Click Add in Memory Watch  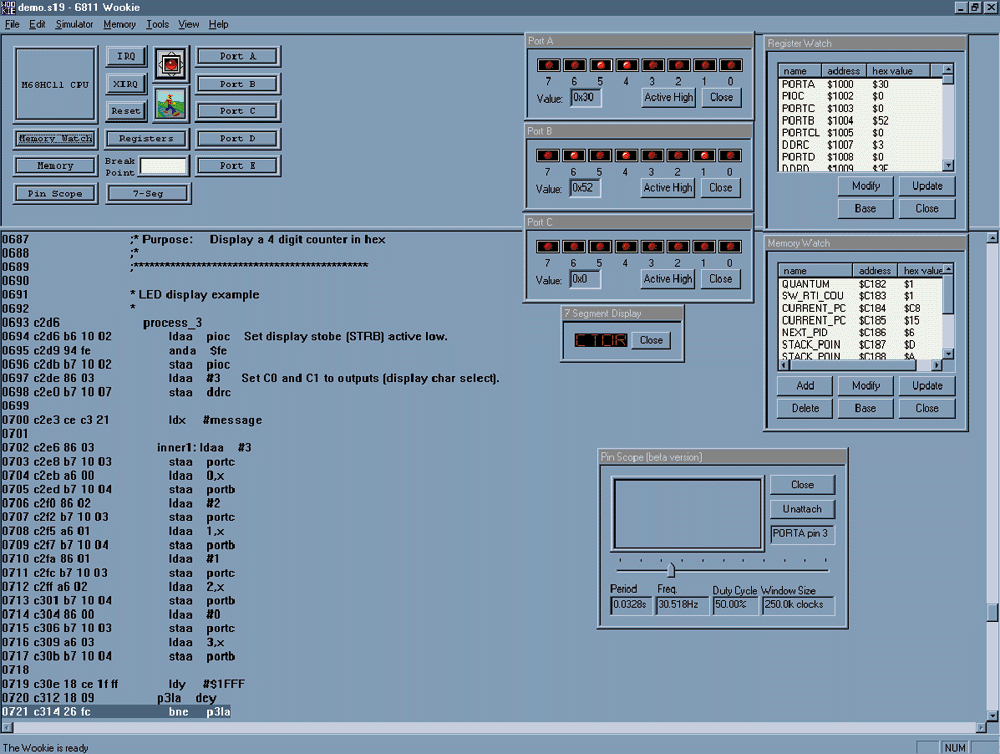point(804,386)
